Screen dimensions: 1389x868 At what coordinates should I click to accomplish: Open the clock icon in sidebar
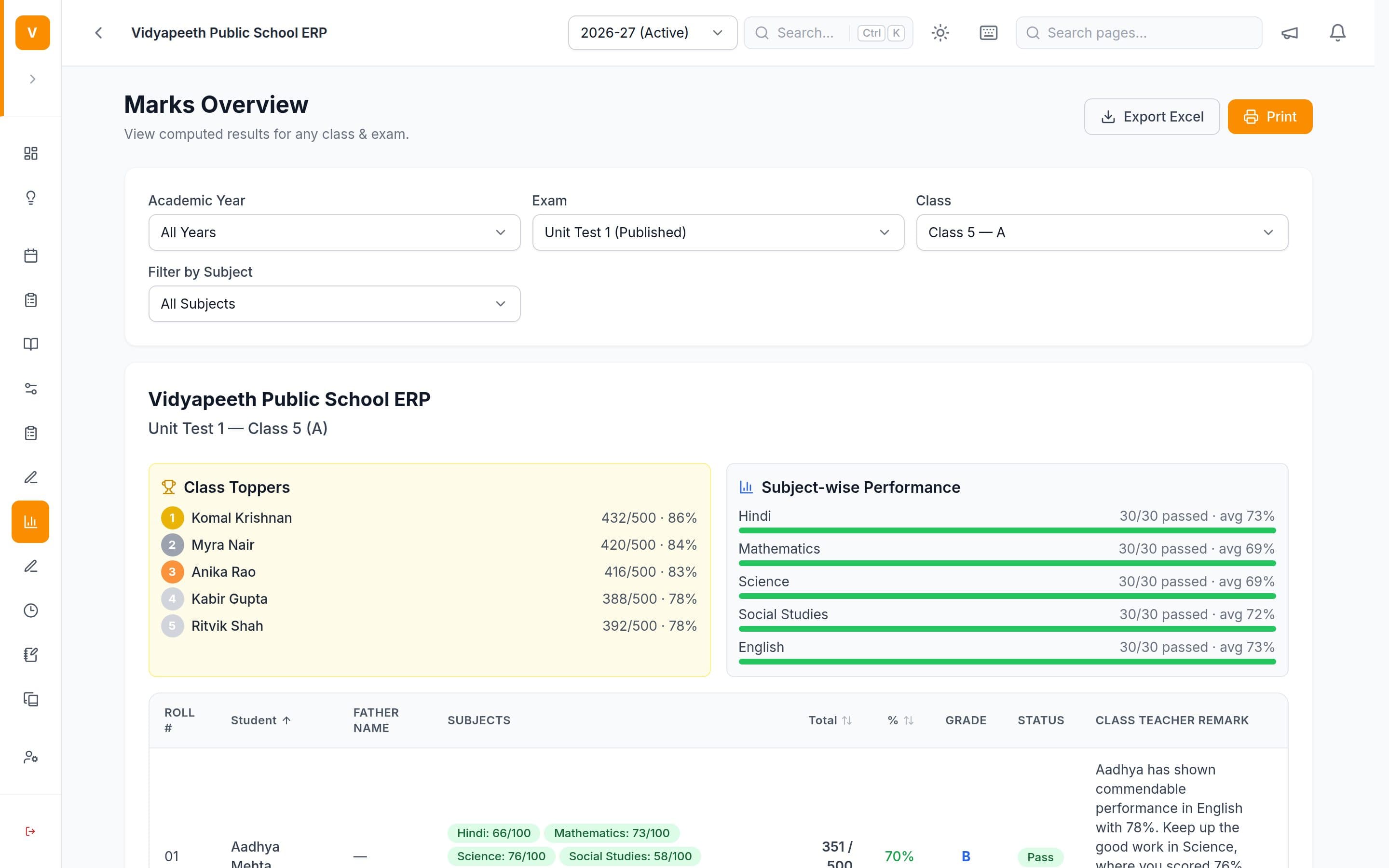(x=31, y=610)
